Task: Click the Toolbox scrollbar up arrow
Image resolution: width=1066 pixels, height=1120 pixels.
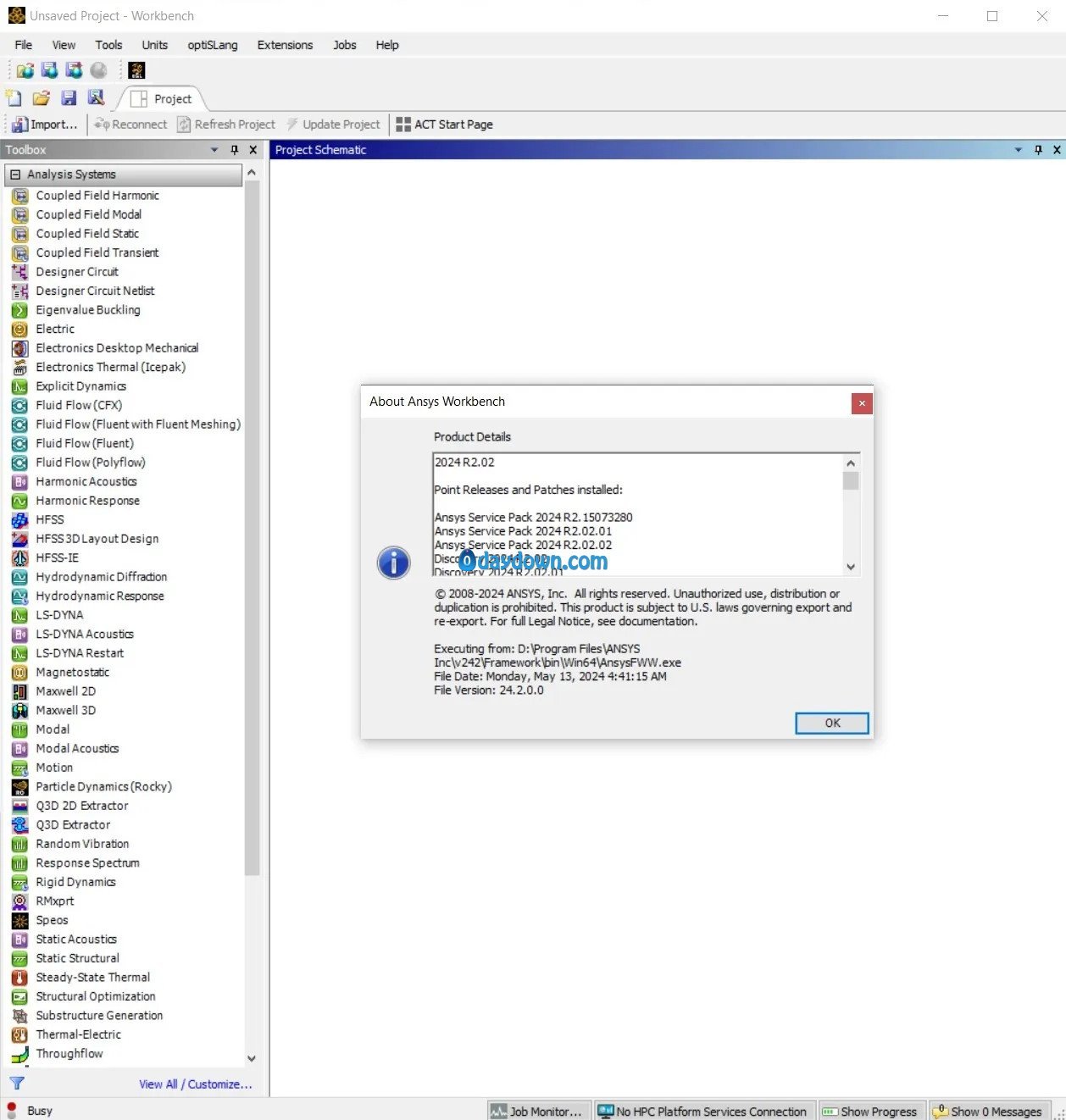Action: click(252, 173)
